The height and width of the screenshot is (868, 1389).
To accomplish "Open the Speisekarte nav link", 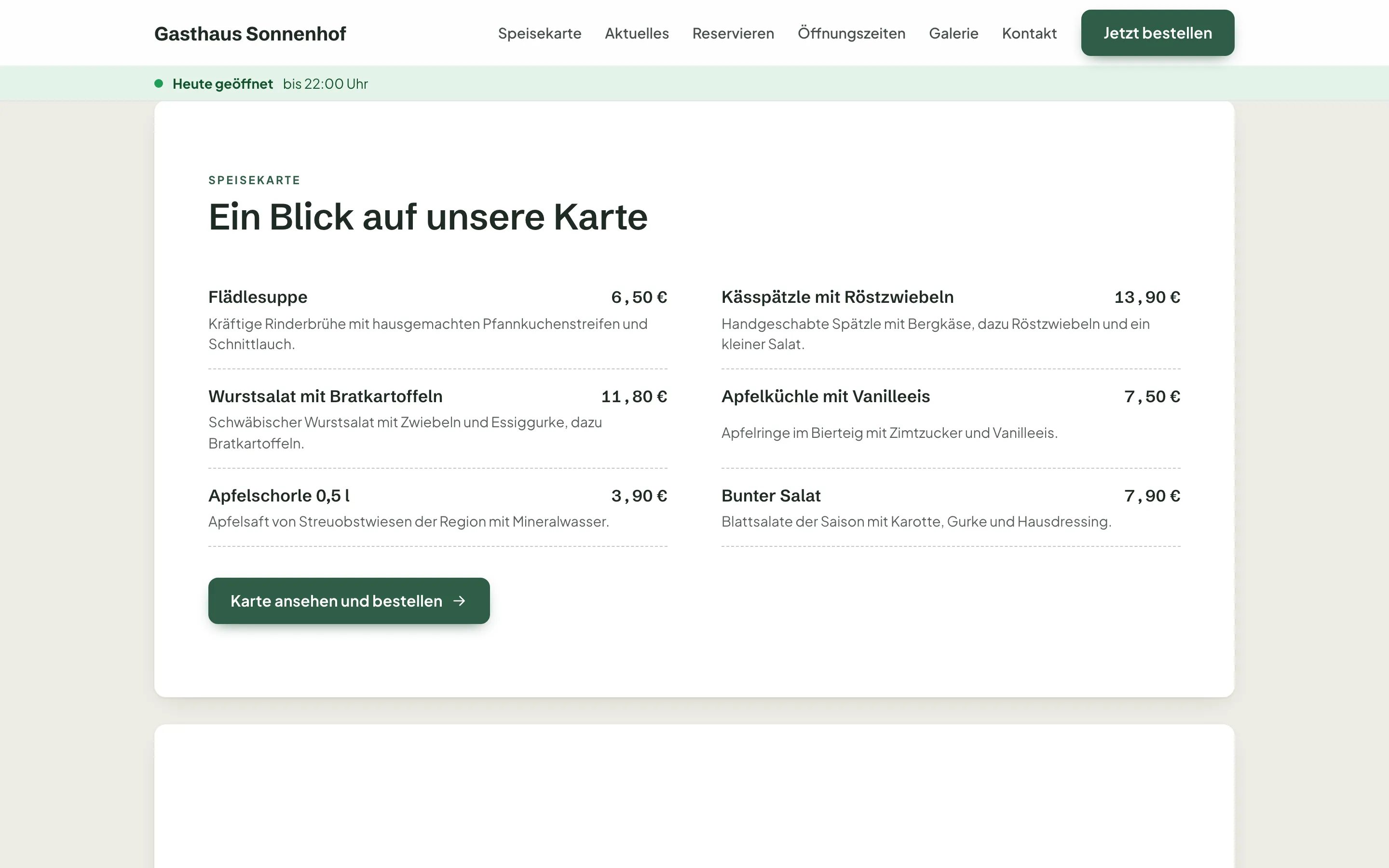I will 540,33.
